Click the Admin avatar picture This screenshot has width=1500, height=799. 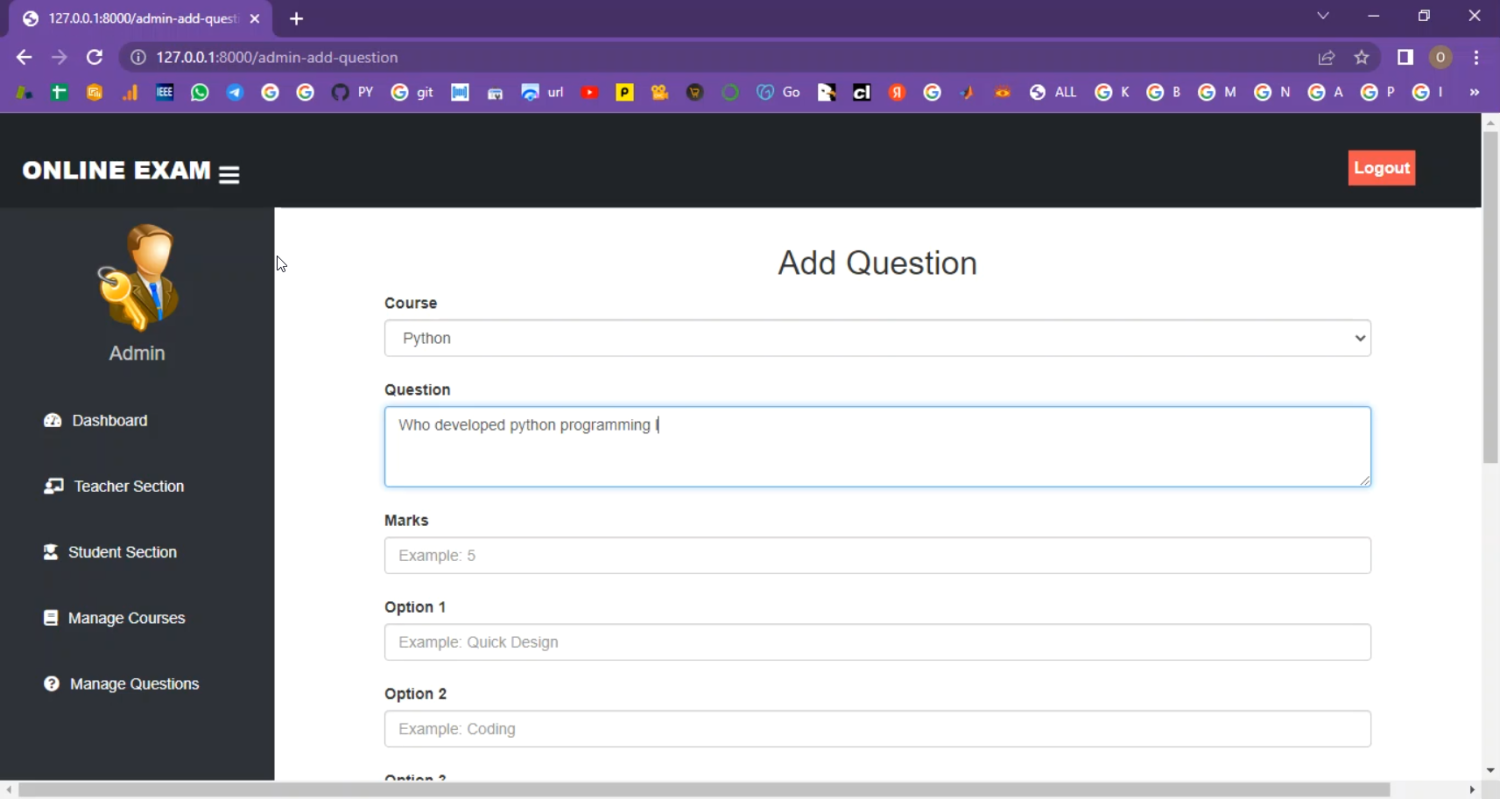[x=138, y=277]
